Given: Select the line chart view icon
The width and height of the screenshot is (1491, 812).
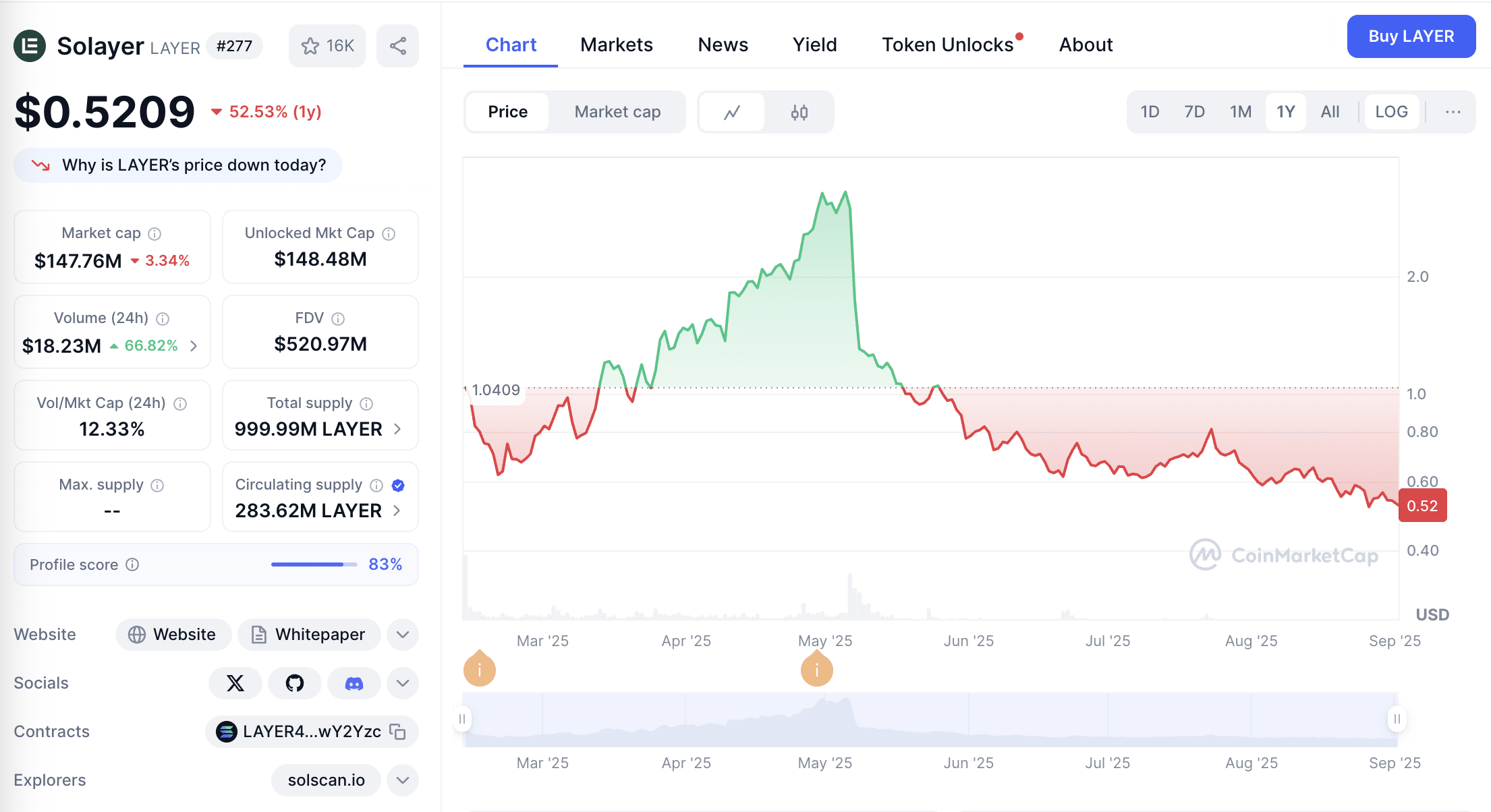Looking at the screenshot, I should point(732,112).
